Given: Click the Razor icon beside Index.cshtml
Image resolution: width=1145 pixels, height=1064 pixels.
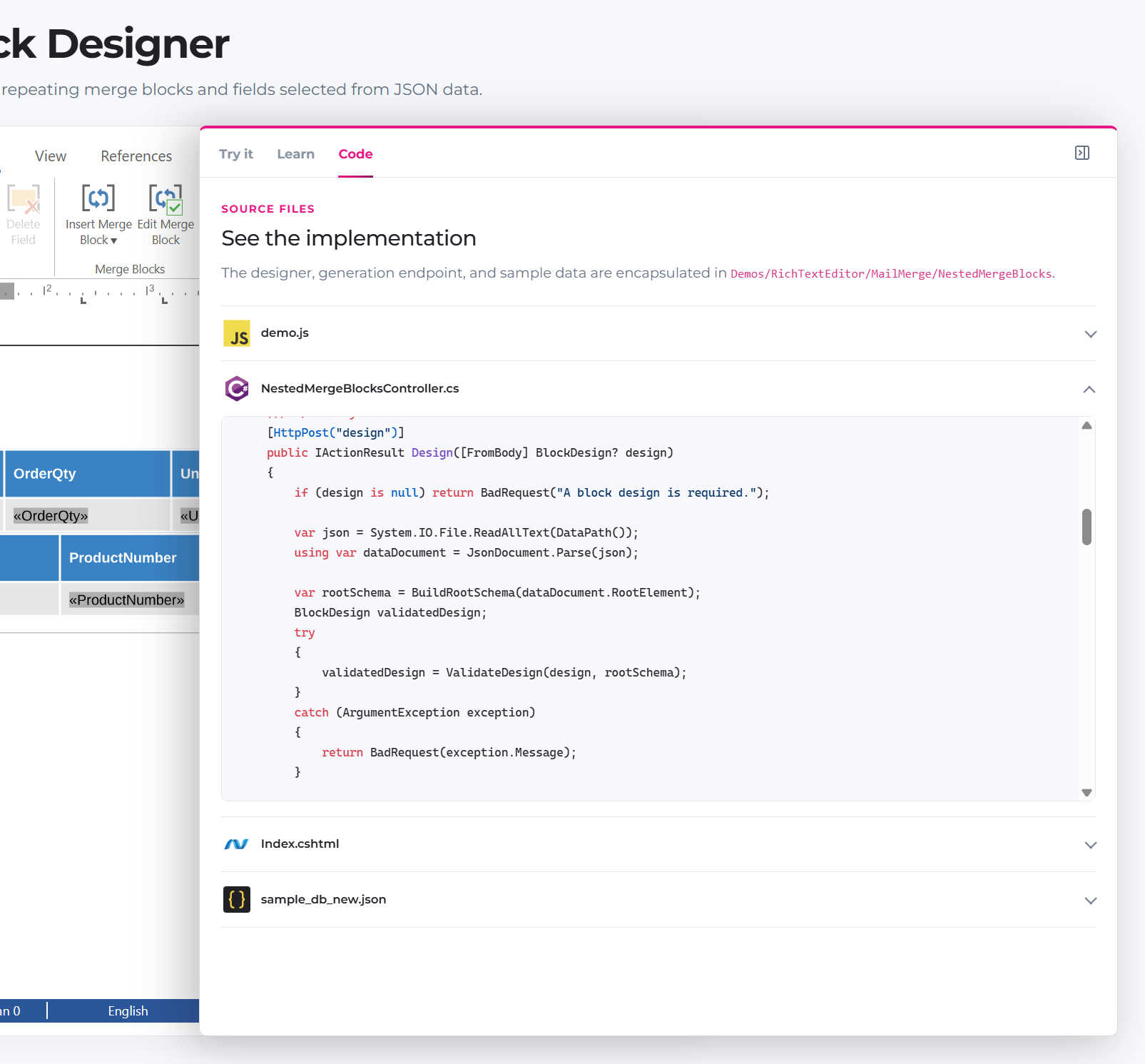Looking at the screenshot, I should pos(237,844).
